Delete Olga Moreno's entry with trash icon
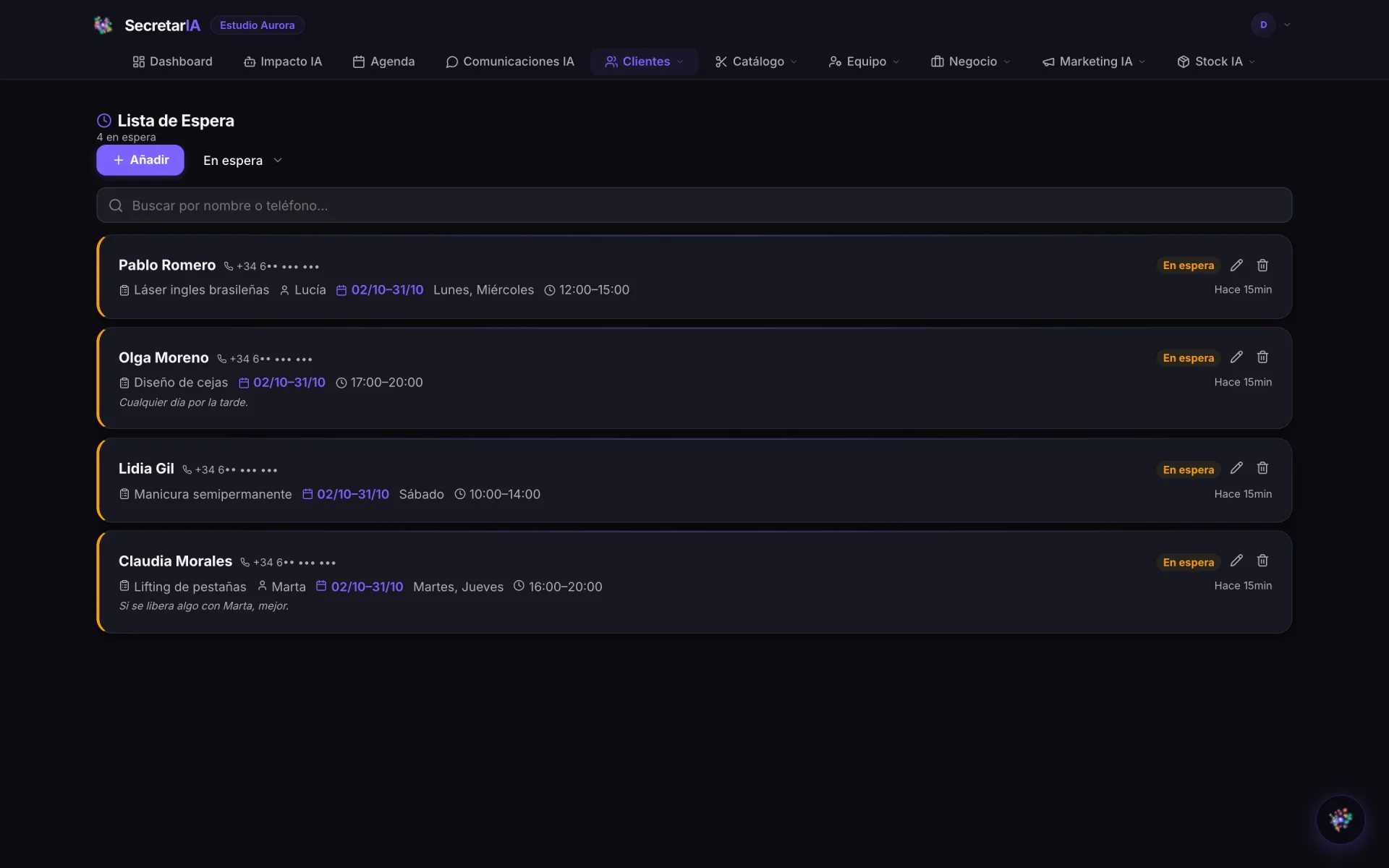This screenshot has height=868, width=1389. point(1262,357)
